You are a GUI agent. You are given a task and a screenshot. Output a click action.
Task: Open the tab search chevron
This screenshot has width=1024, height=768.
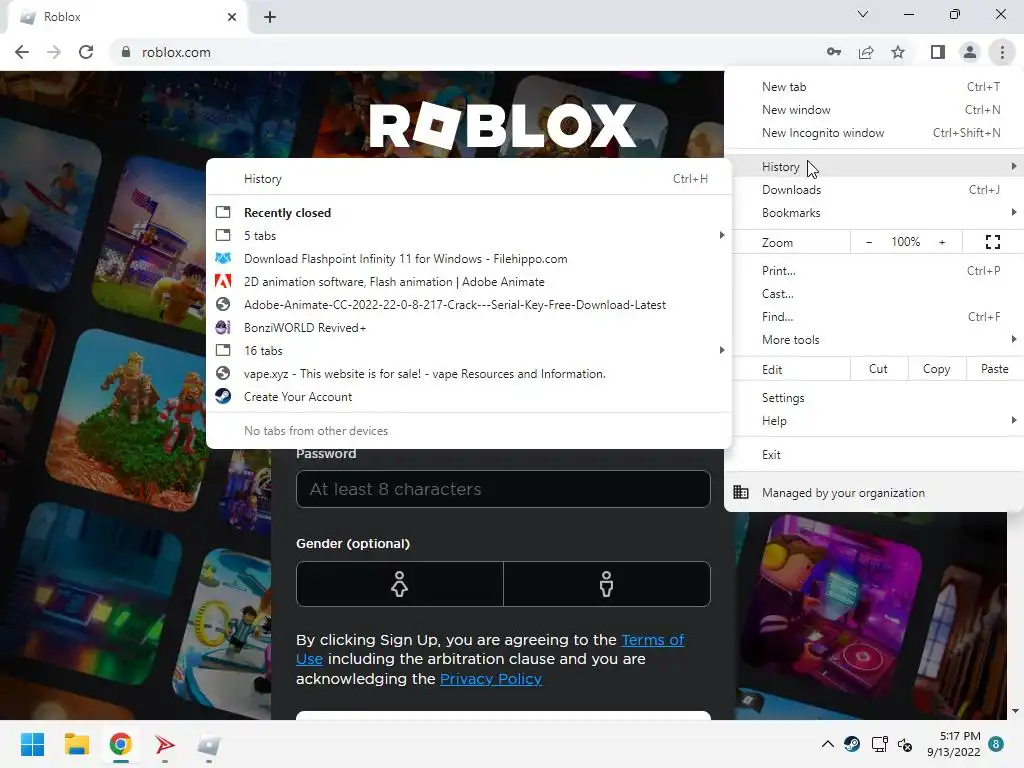[x=863, y=14]
